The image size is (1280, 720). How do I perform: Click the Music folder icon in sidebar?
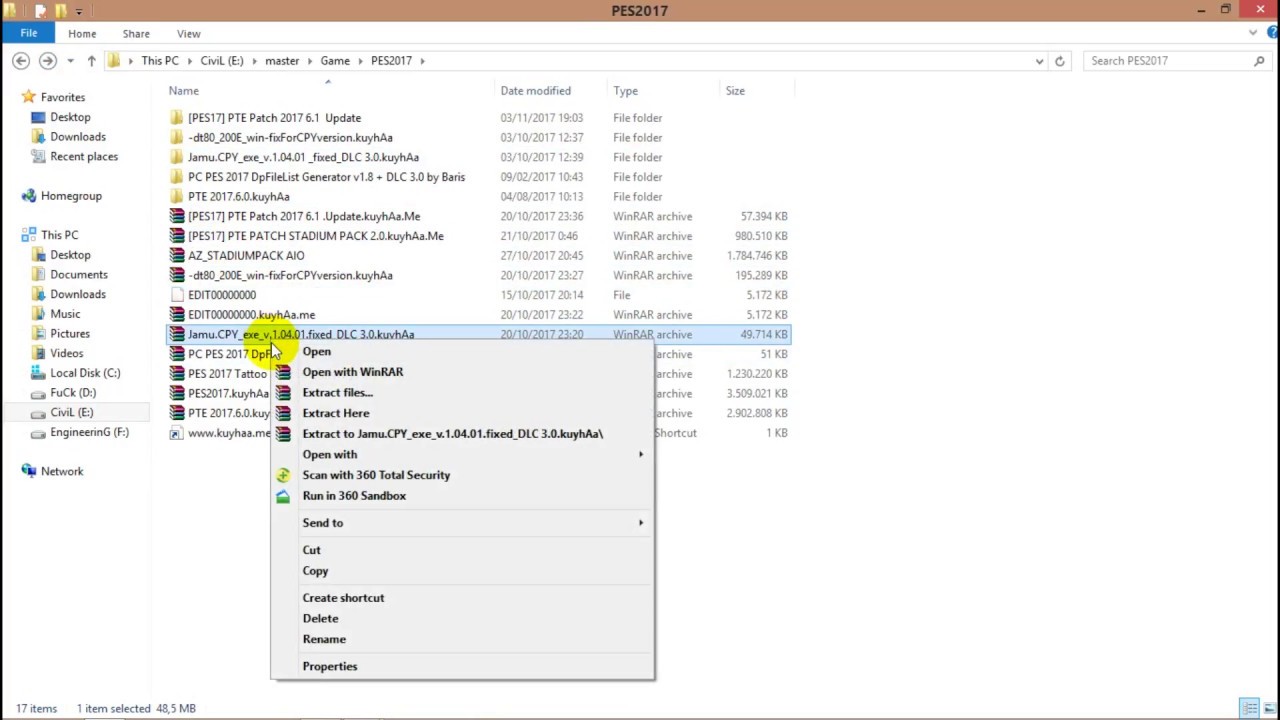click(x=38, y=314)
